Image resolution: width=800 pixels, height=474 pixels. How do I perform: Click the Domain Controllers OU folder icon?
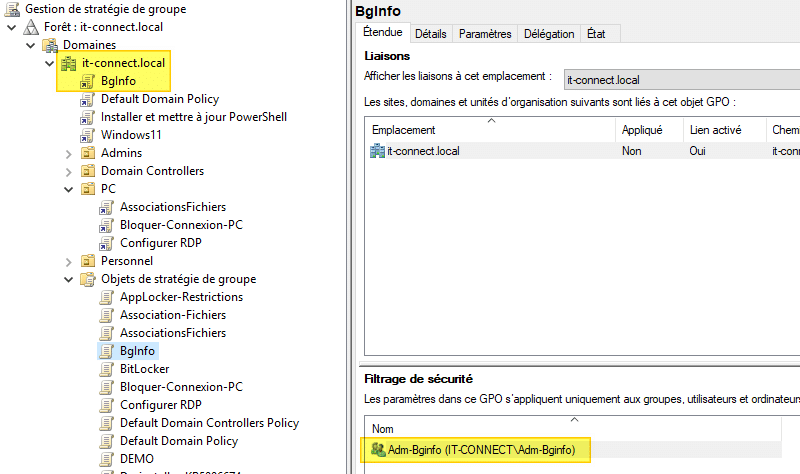click(88, 171)
